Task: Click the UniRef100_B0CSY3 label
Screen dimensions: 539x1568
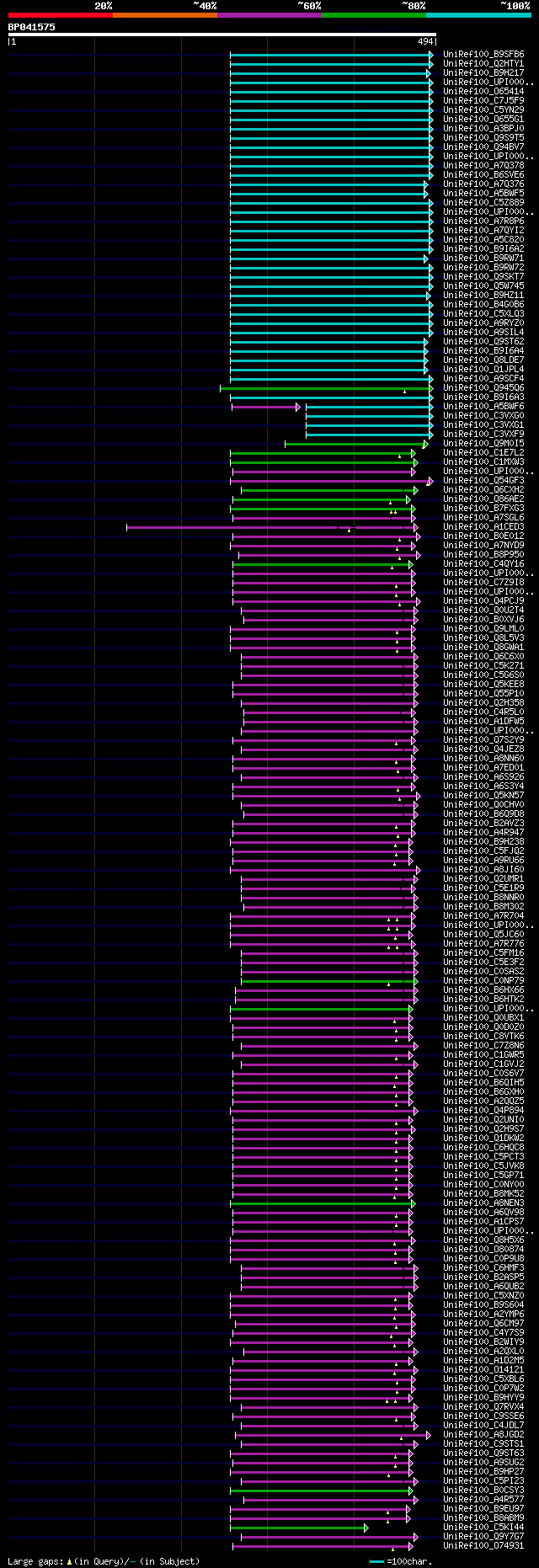Action: (483, 1491)
